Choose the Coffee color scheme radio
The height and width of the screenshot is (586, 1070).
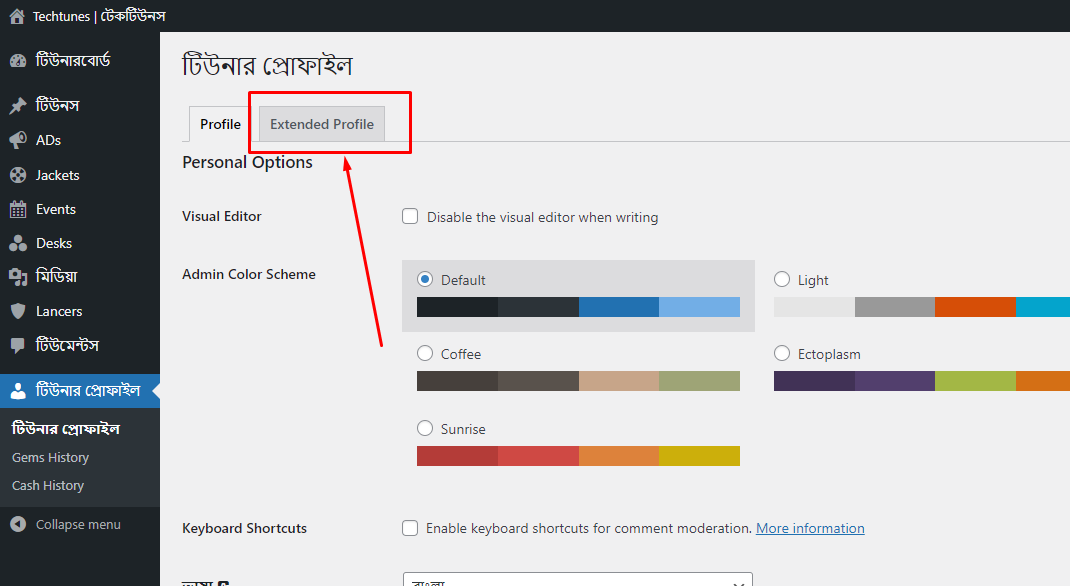click(x=425, y=353)
